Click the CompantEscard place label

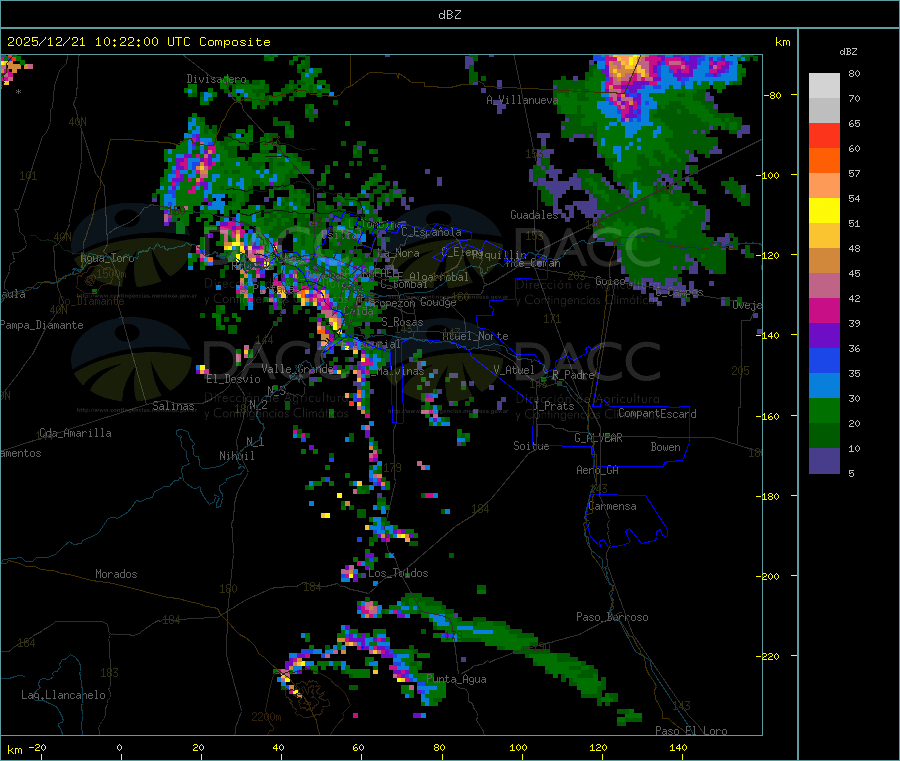pos(657,414)
